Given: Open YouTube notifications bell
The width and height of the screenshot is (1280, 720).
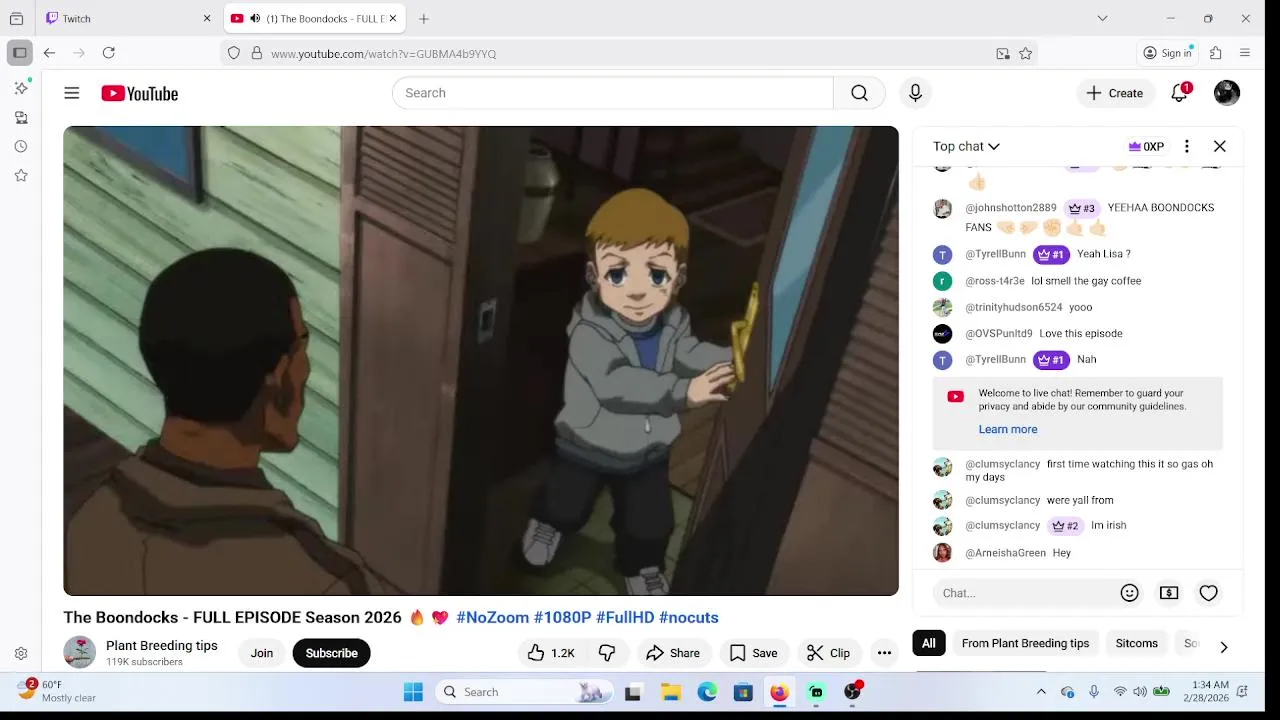Looking at the screenshot, I should (x=1180, y=93).
